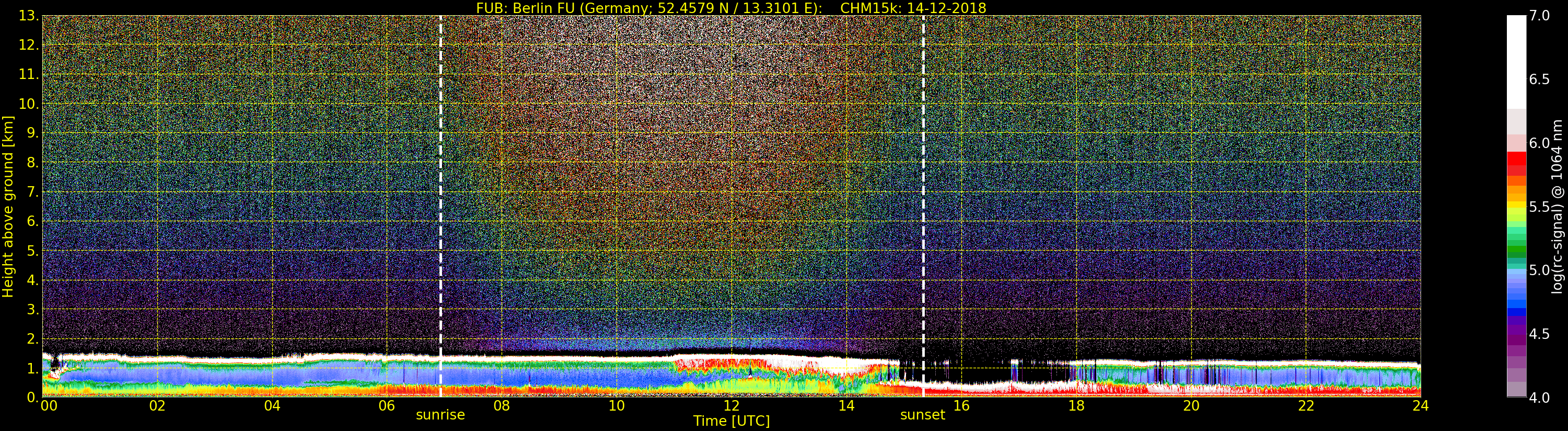1568x431 pixels.
Task: Click the sunset label below the time axis
Action: click(x=922, y=415)
